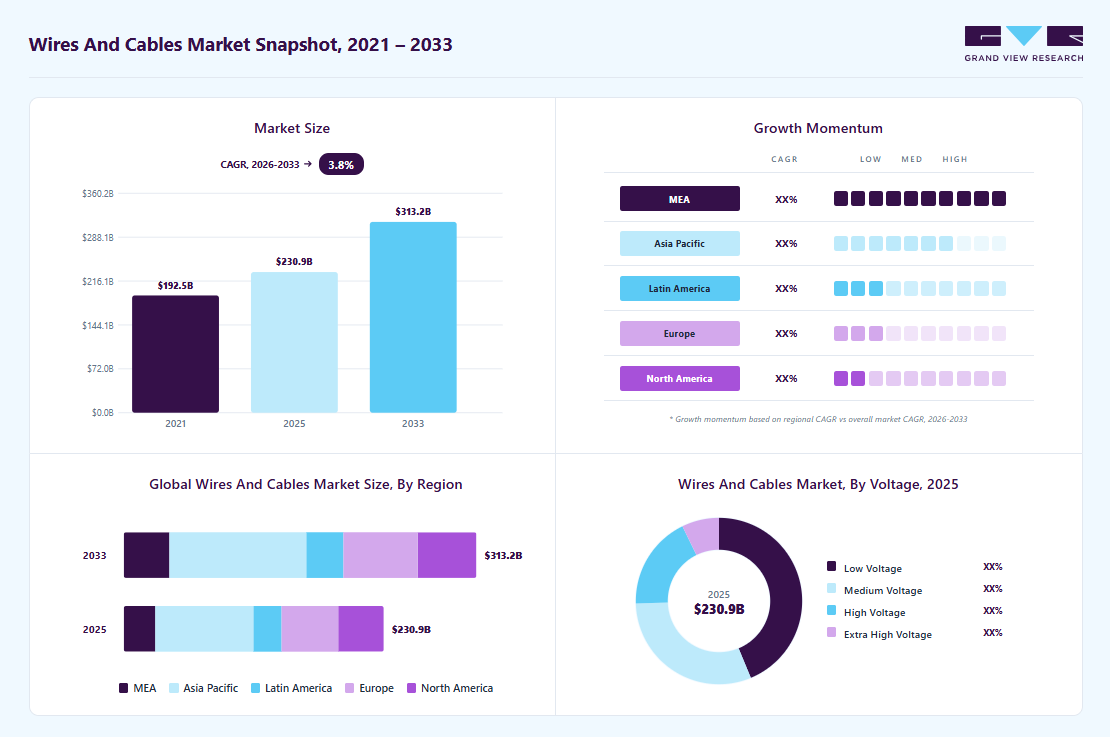Click the XX% CAGR value in the Europe row

coord(786,333)
